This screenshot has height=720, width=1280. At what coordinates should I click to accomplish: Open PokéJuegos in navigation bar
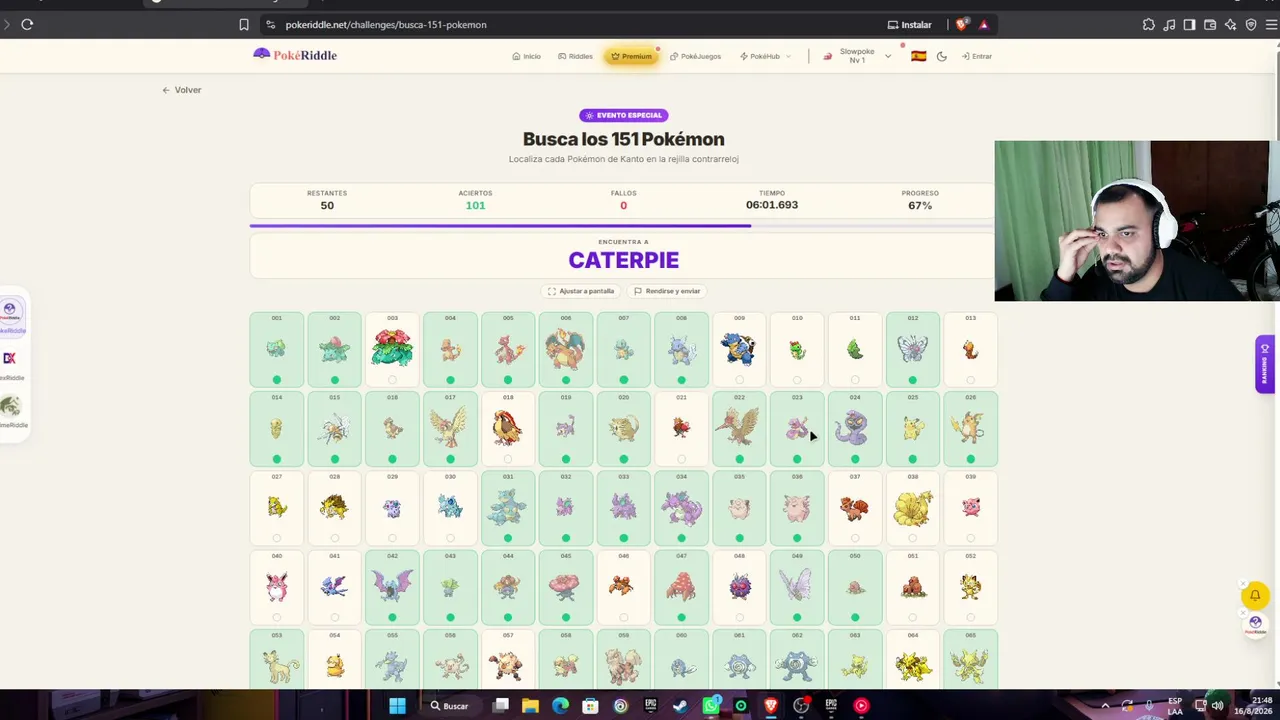click(x=695, y=56)
